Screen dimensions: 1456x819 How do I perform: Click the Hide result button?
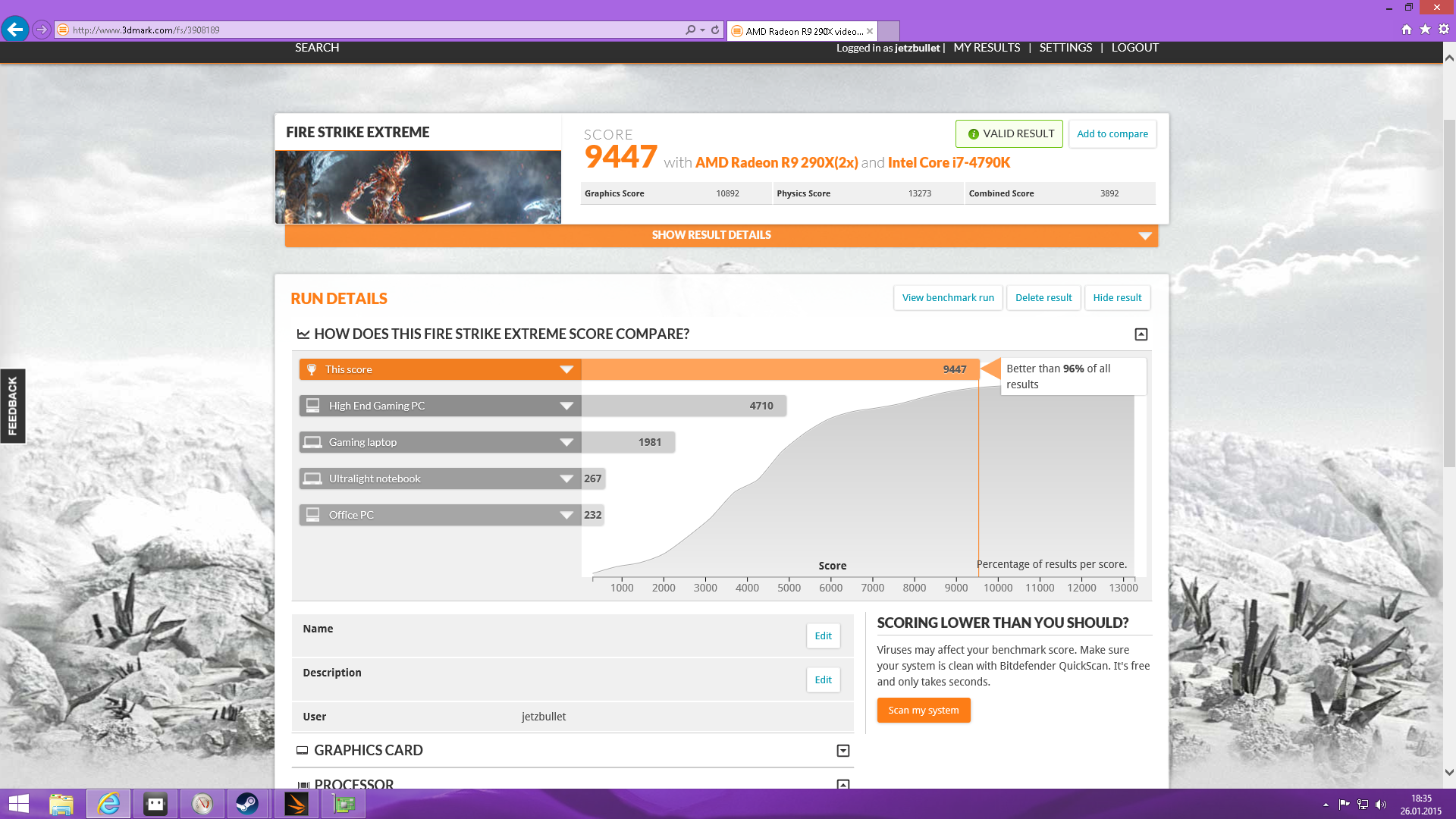pyautogui.click(x=1117, y=297)
